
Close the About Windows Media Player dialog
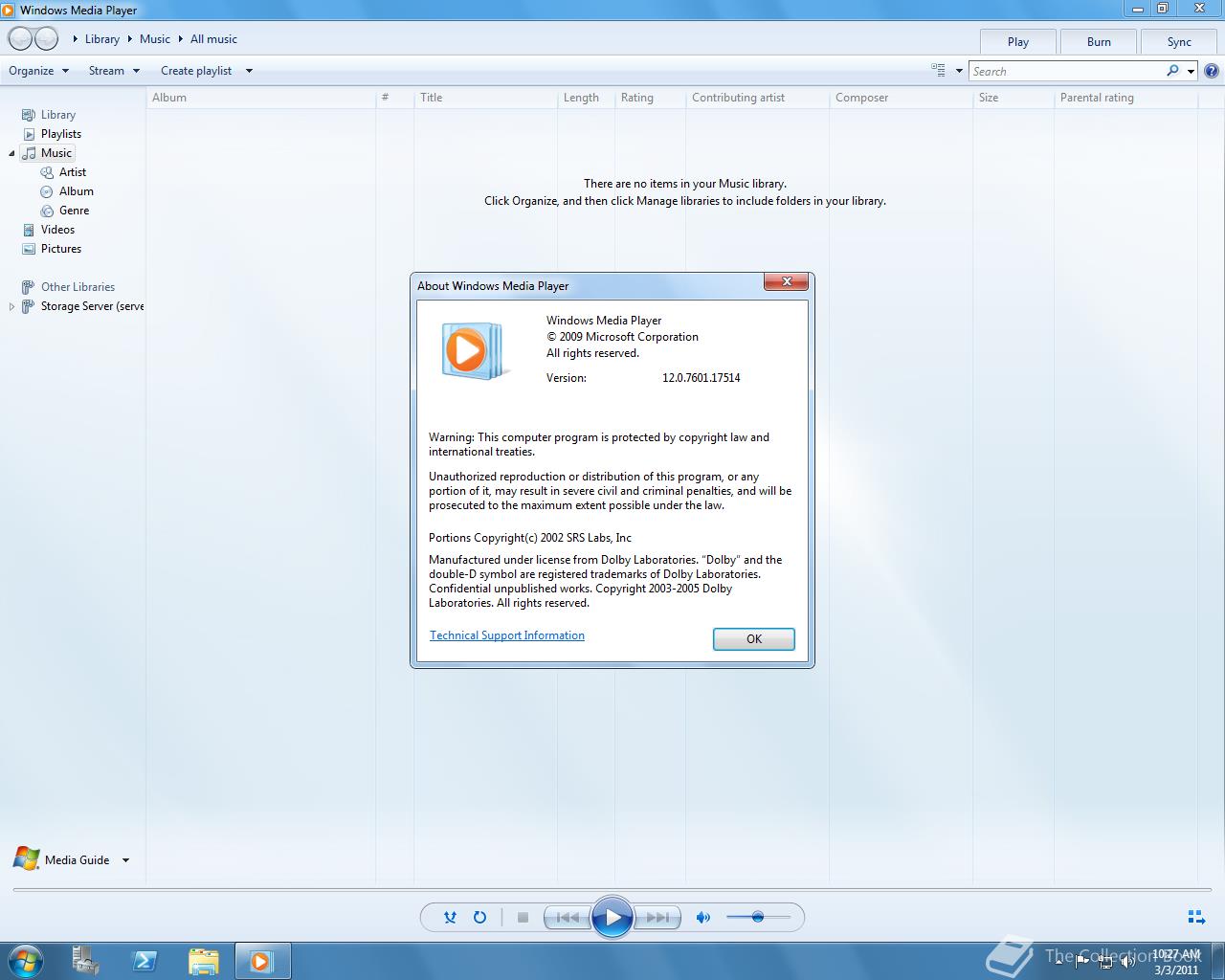click(787, 281)
